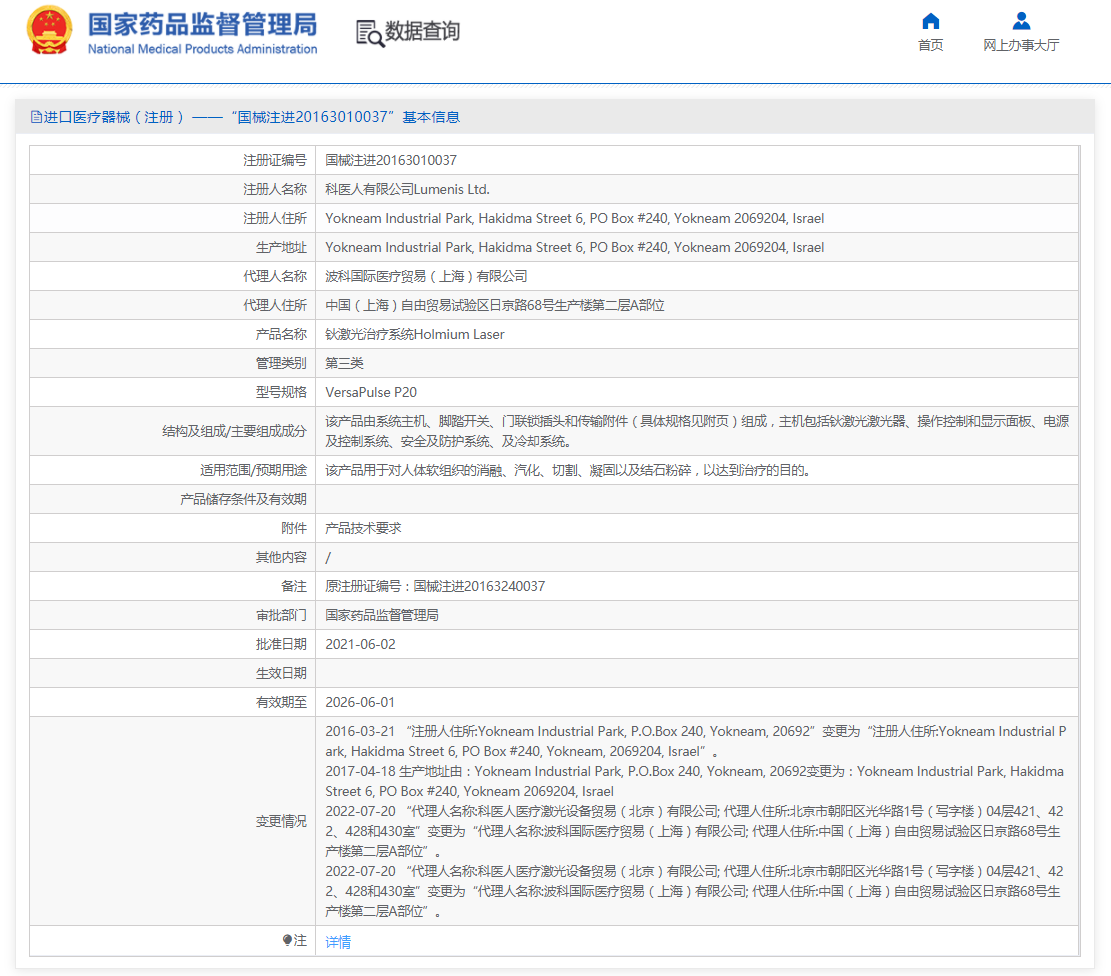Viewport: 1111px width, 976px height.
Task: Click the 注册人住所 address value
Action: tap(575, 218)
